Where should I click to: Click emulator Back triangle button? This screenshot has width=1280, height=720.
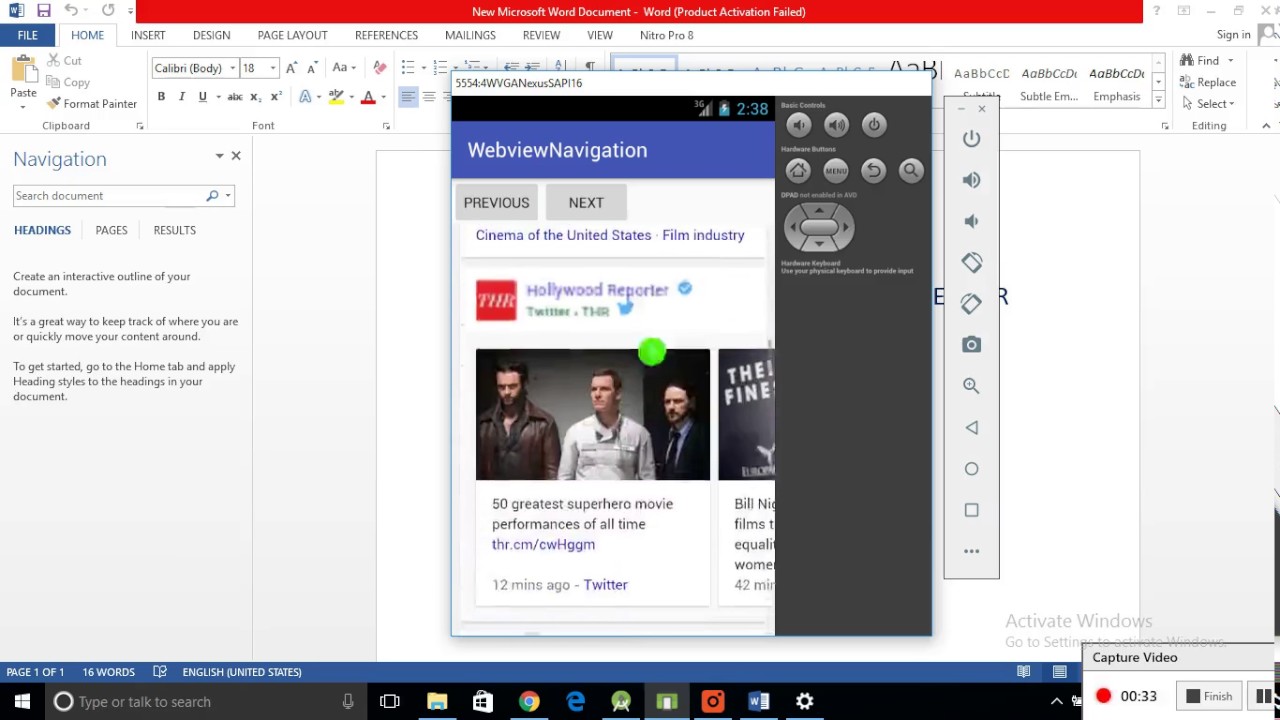point(971,427)
